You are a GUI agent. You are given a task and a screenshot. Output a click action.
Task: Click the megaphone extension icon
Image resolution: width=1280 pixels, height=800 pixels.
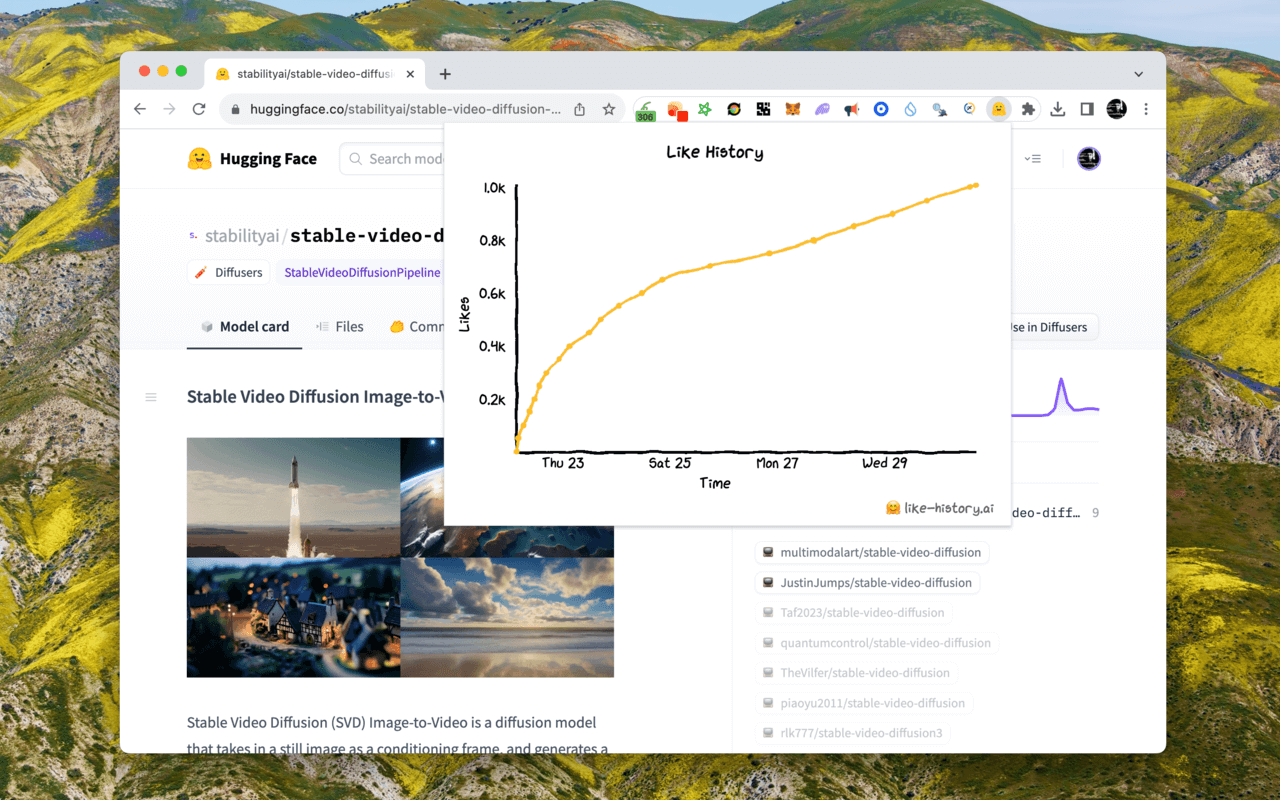[851, 109]
